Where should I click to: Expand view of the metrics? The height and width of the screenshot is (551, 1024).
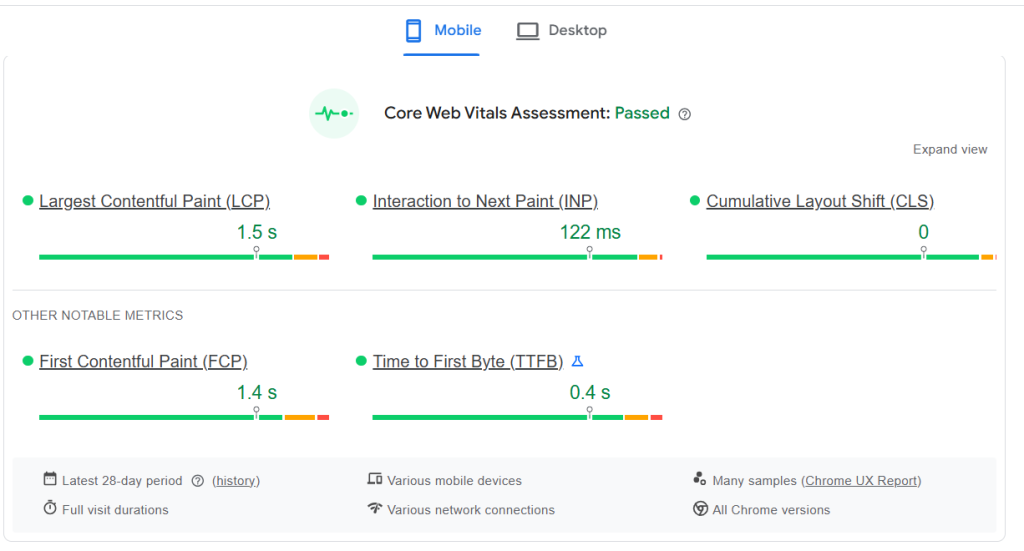(x=949, y=150)
